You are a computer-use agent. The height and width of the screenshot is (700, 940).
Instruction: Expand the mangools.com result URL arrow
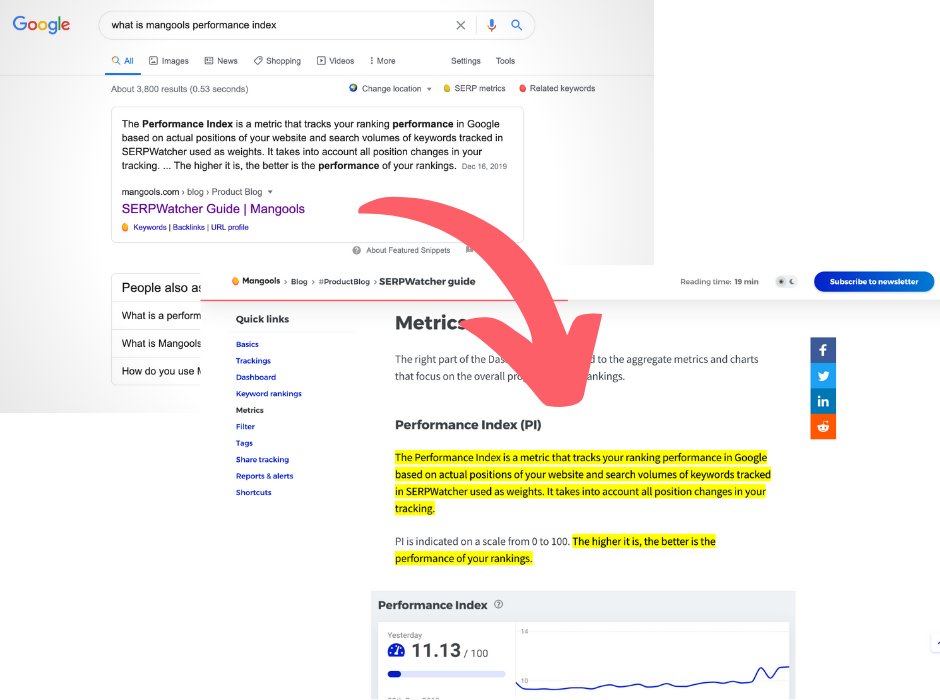pyautogui.click(x=270, y=192)
